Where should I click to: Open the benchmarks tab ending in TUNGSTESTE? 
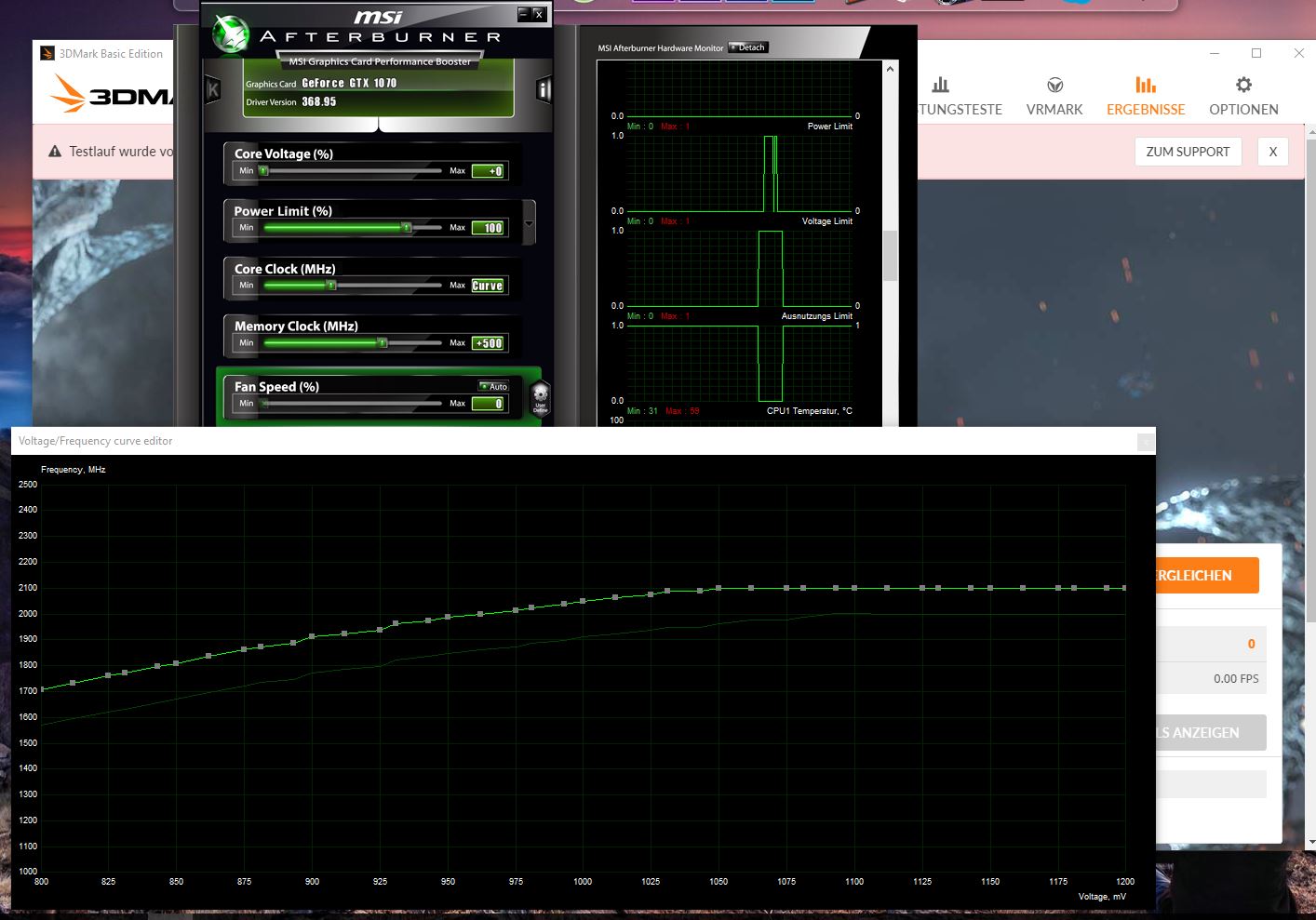(x=959, y=97)
